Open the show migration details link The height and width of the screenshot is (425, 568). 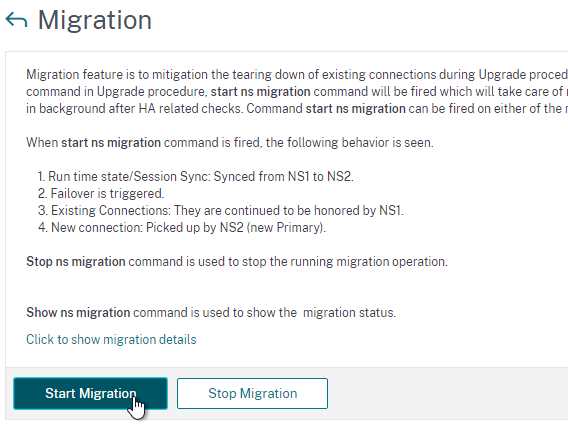click(111, 339)
